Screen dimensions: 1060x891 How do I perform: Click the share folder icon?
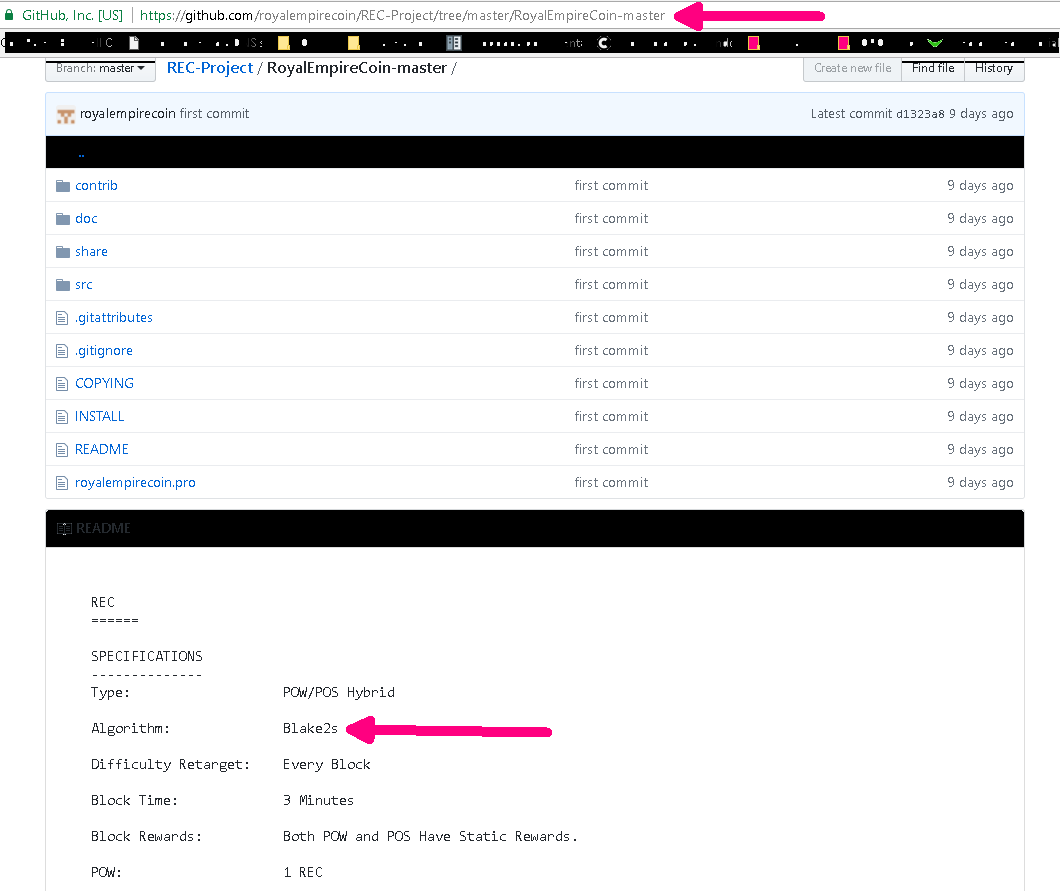click(63, 251)
